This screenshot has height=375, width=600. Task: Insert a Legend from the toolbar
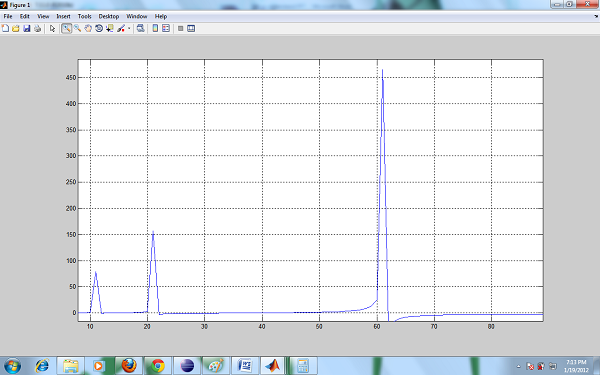(166, 28)
